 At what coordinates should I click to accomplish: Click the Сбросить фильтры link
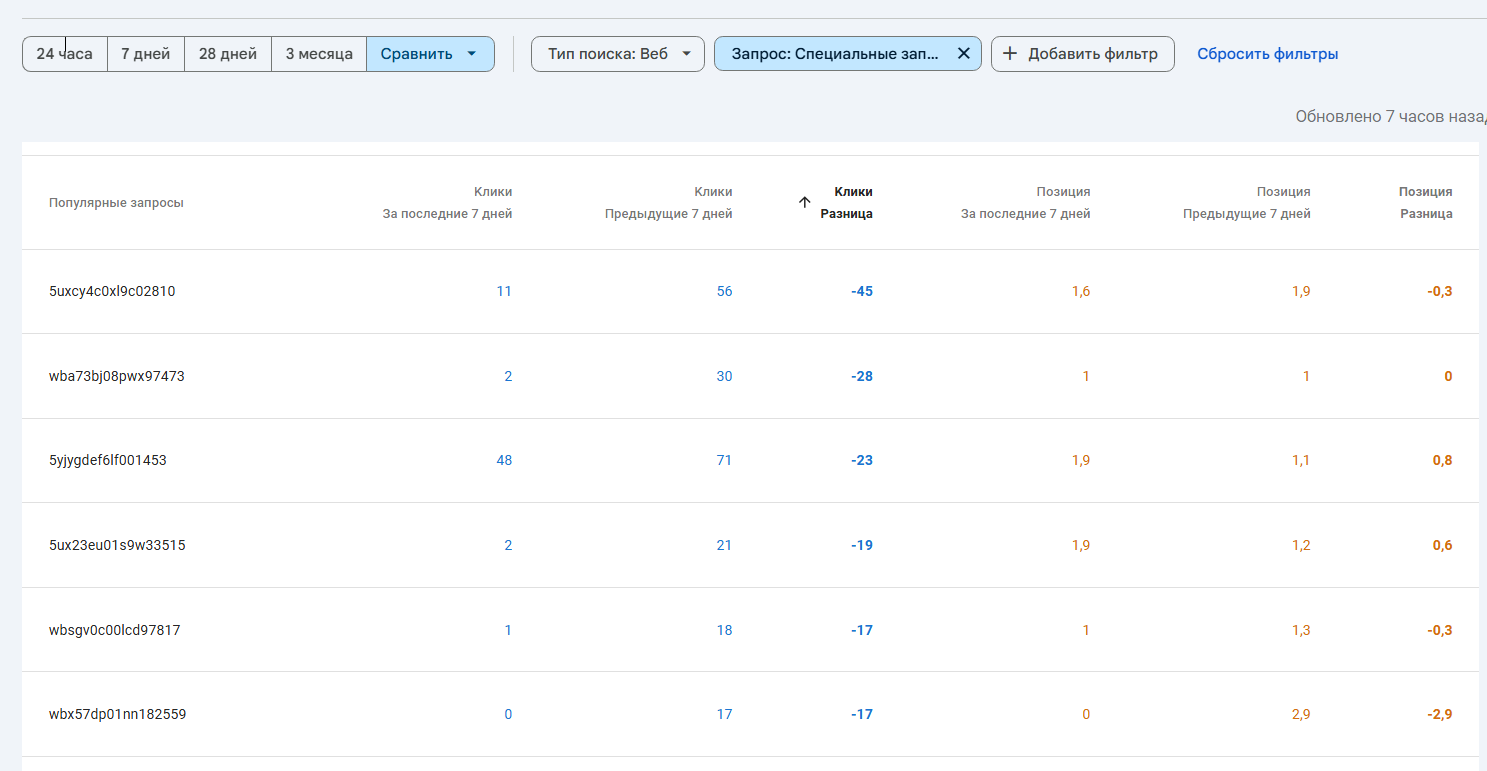[1267, 54]
